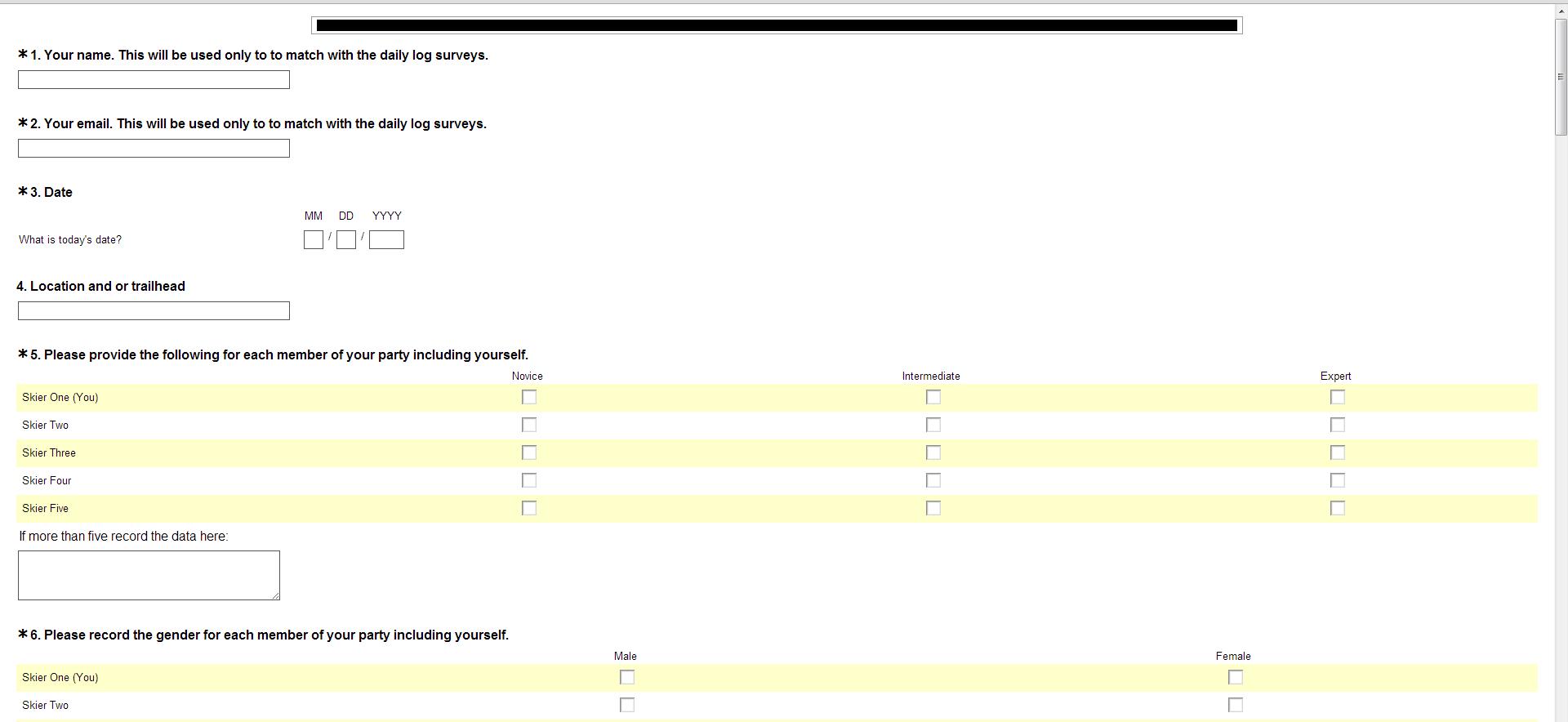Select Novice for Skier Four

point(529,480)
